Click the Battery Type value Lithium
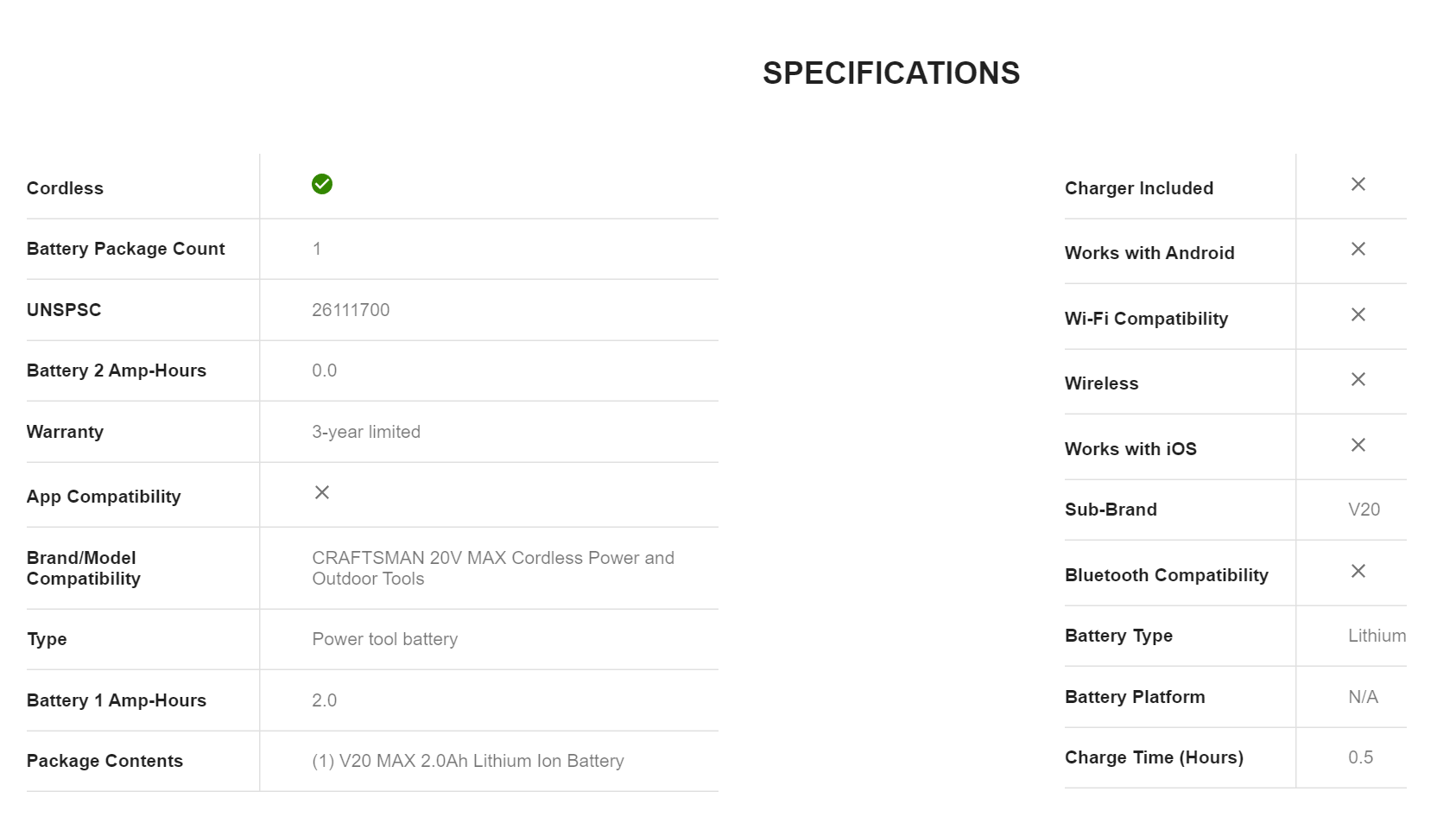 click(x=1377, y=636)
